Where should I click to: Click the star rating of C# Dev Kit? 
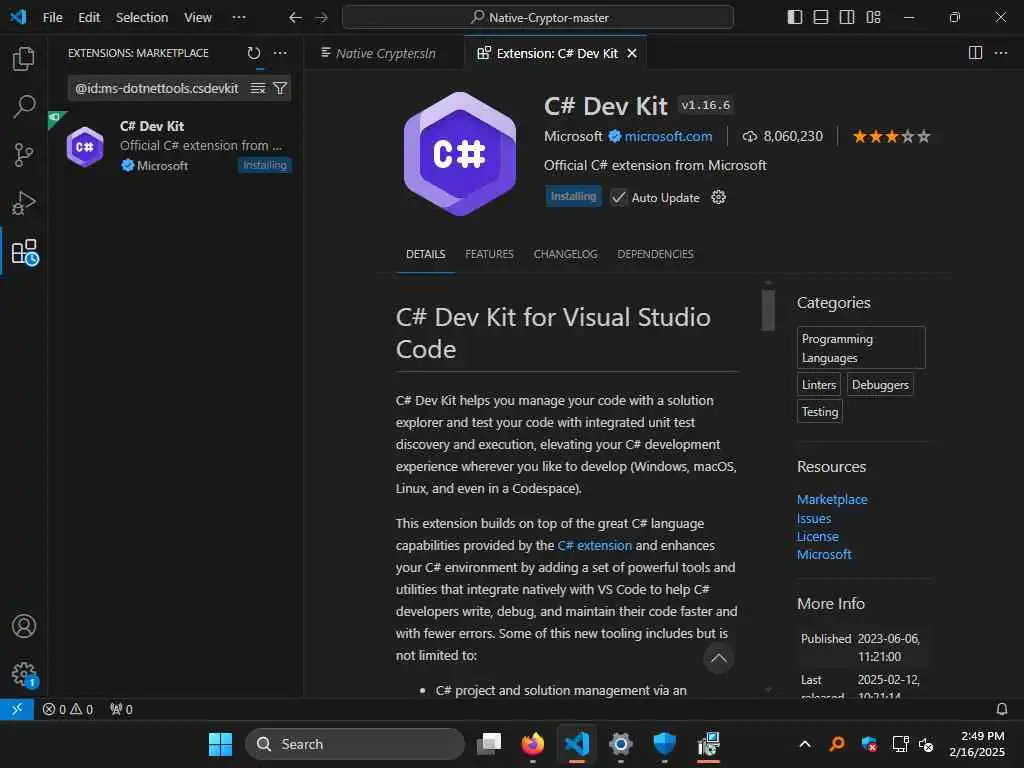tap(891, 136)
